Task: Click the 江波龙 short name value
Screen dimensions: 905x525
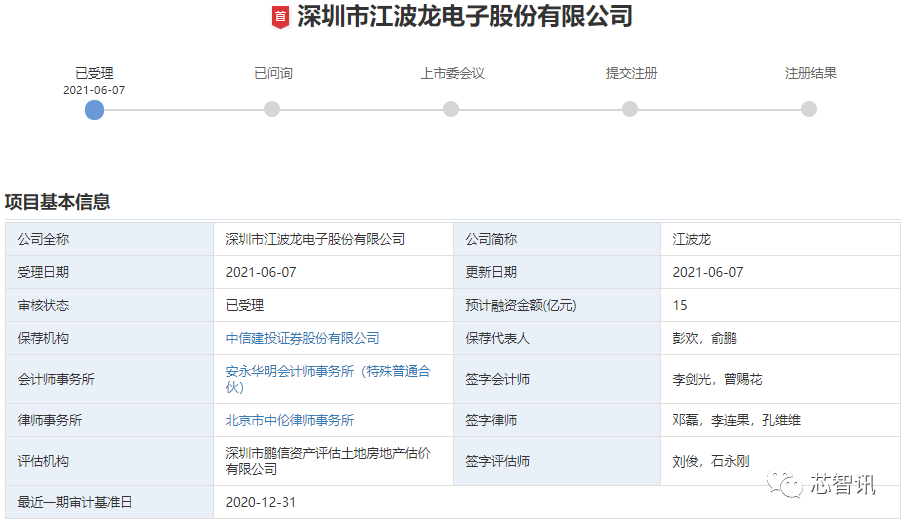Action: [x=691, y=239]
